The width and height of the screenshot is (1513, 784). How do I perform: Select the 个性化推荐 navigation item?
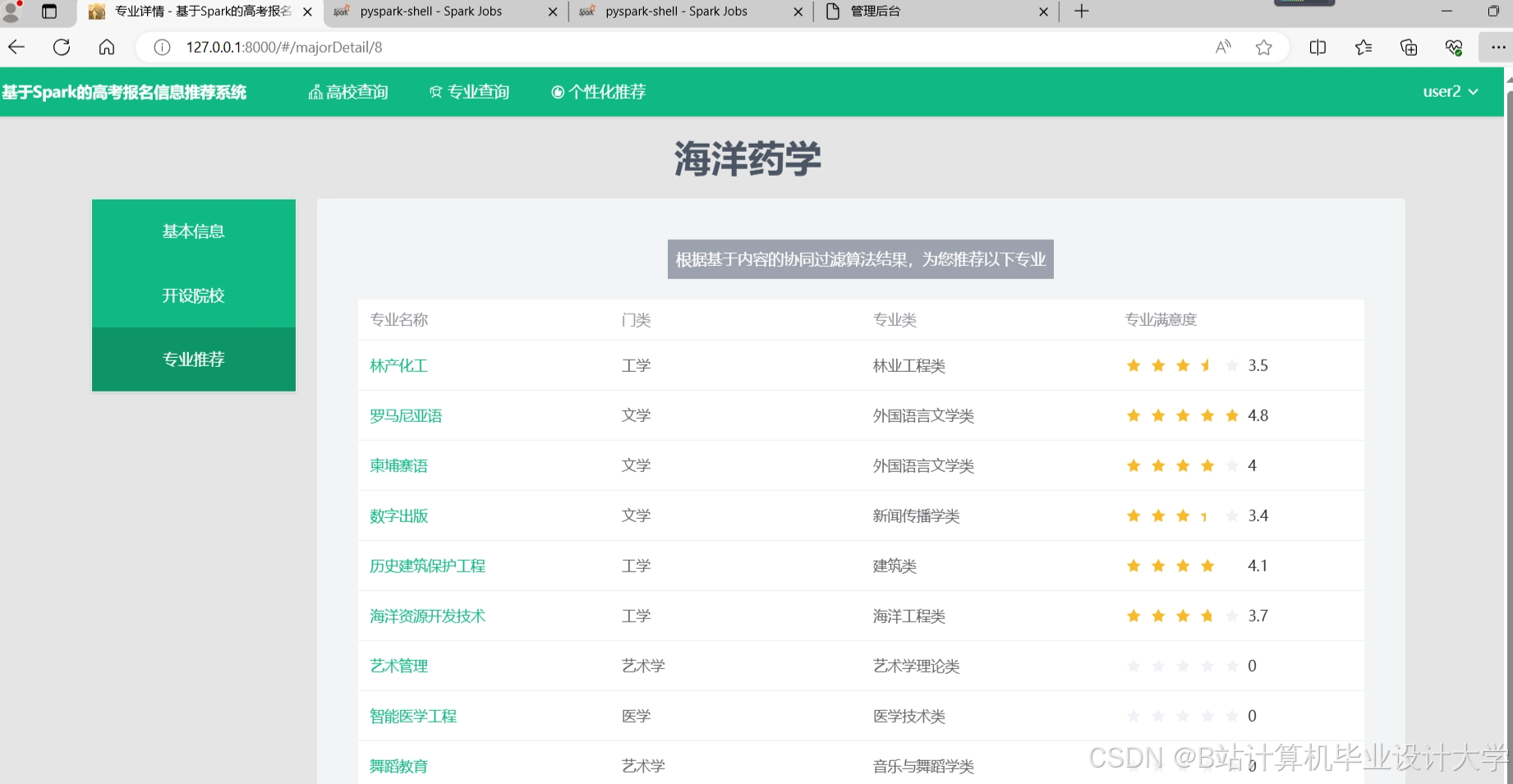pyautogui.click(x=598, y=91)
